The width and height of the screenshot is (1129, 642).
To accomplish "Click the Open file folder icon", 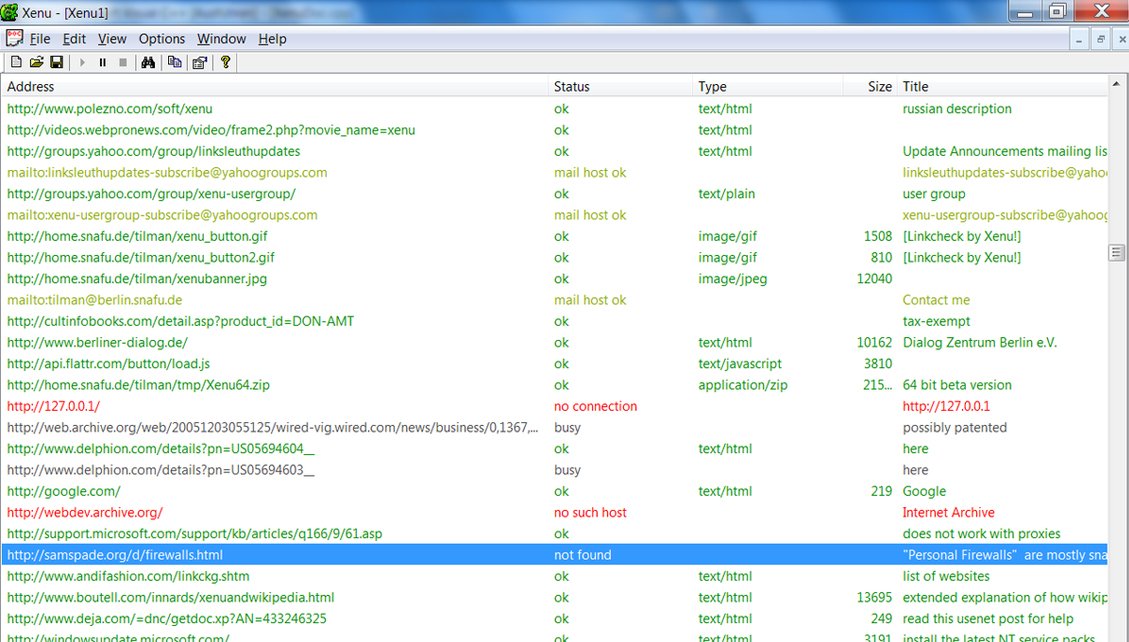I will click(36, 63).
